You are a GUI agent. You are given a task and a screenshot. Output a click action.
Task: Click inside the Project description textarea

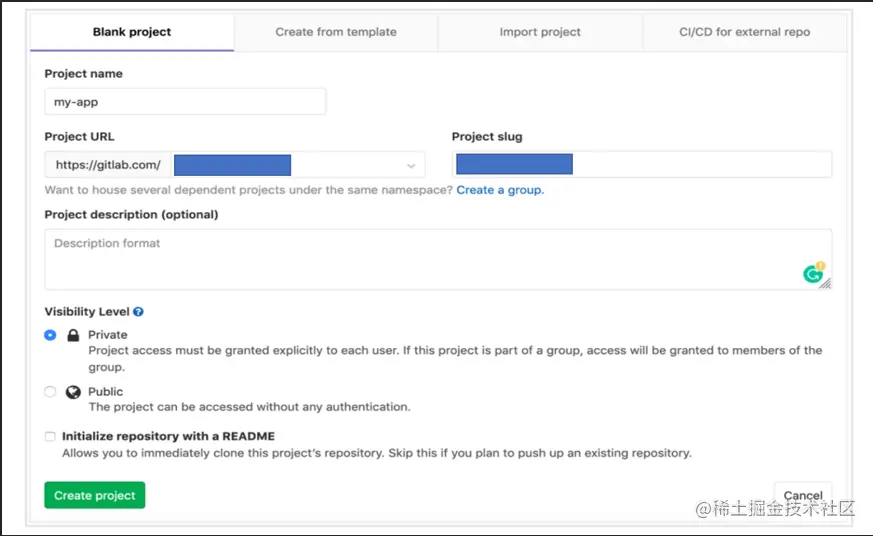pos(438,259)
